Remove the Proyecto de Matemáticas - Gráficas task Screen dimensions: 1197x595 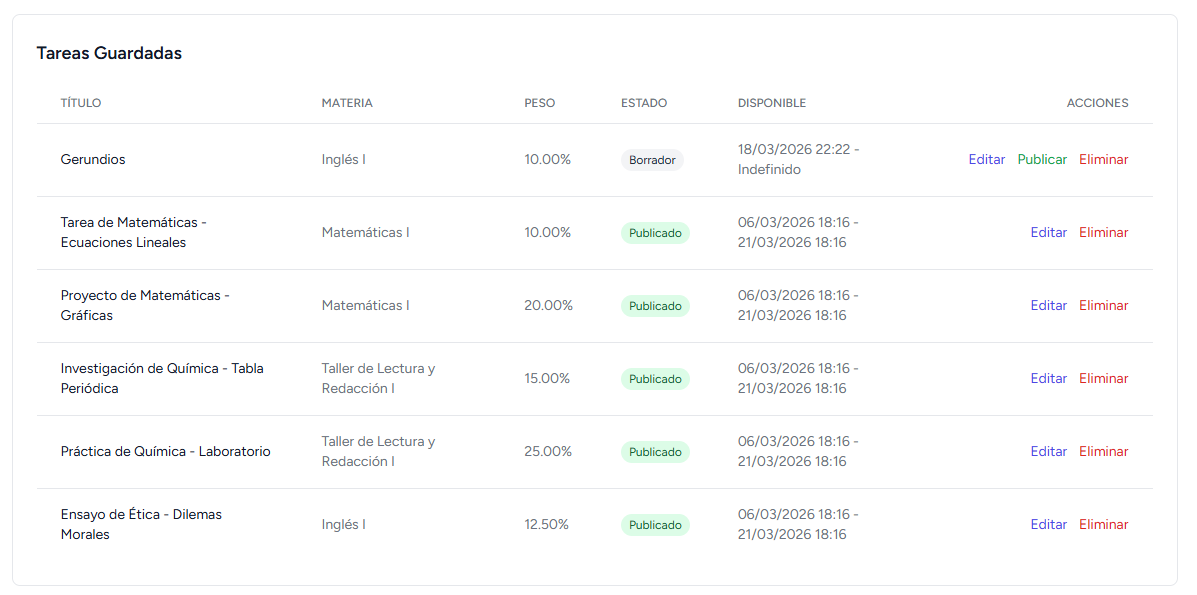[1103, 306]
